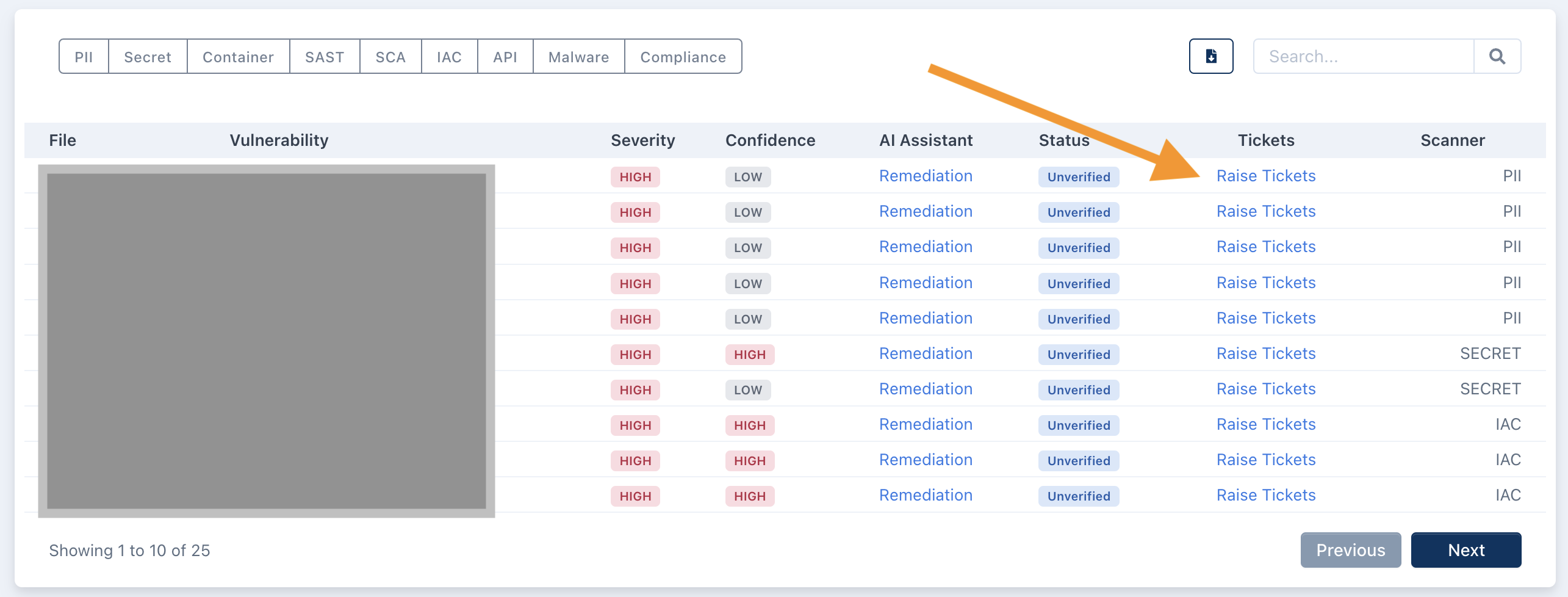Switch to the IAC filter tab
This screenshot has height=597, width=1568.
click(x=449, y=57)
